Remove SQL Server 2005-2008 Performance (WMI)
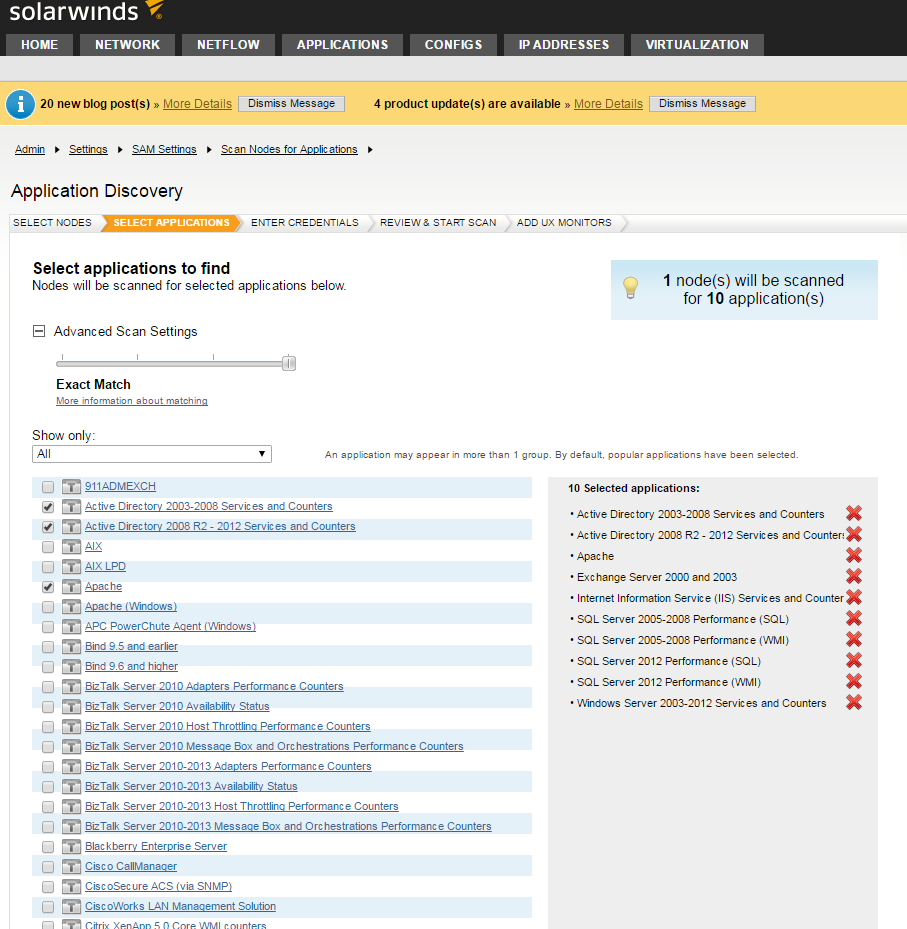 pos(854,639)
